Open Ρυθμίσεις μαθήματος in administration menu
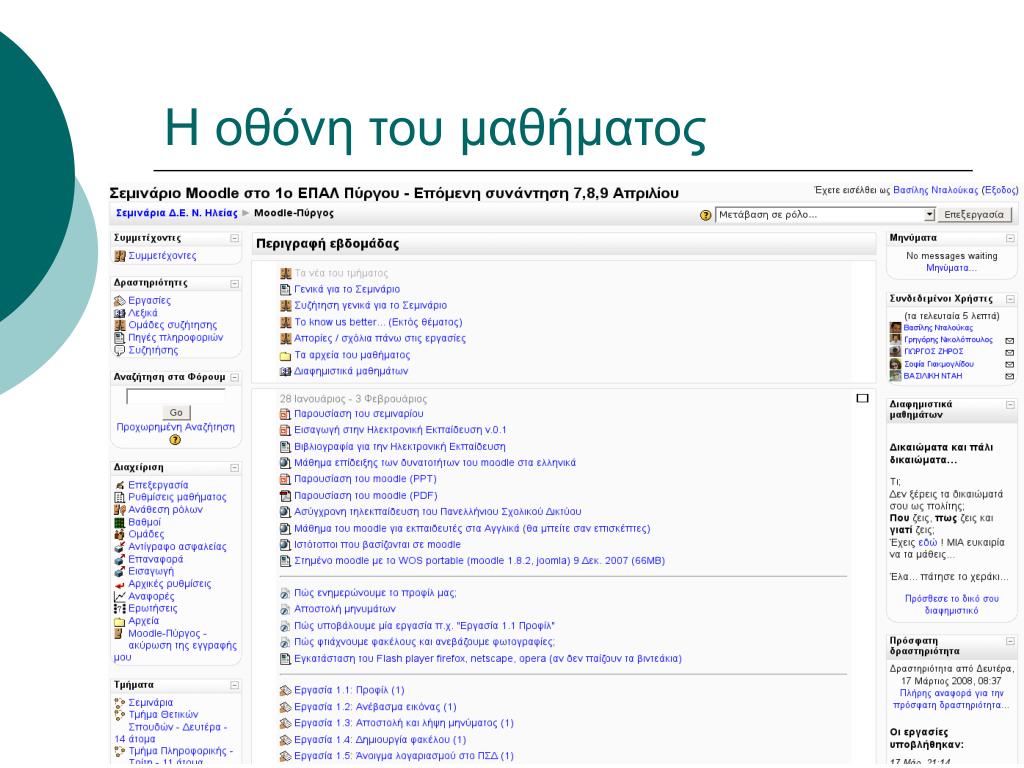1024x768 pixels. coord(177,497)
